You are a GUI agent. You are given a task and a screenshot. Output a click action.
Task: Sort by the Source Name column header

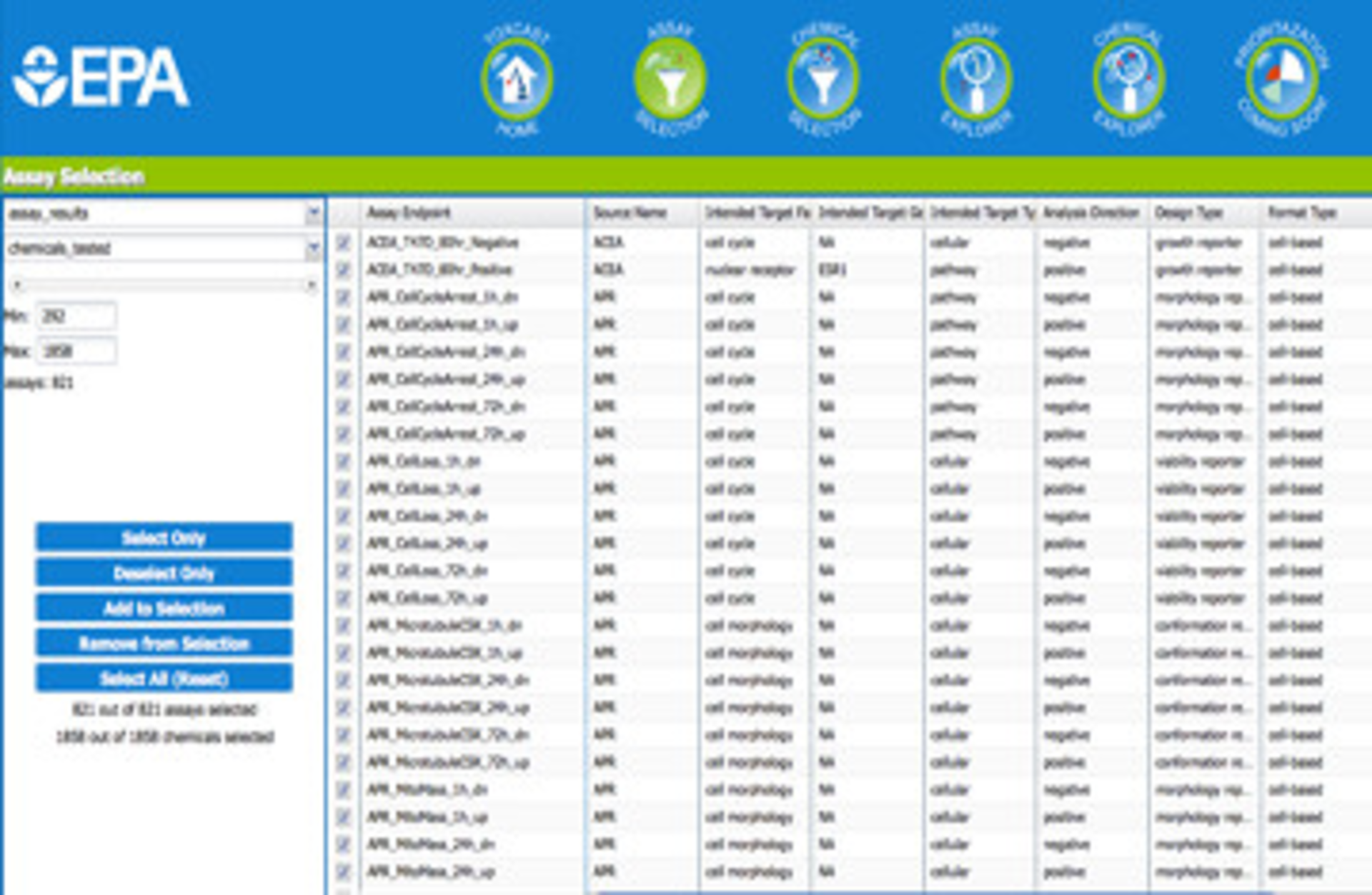[629, 212]
